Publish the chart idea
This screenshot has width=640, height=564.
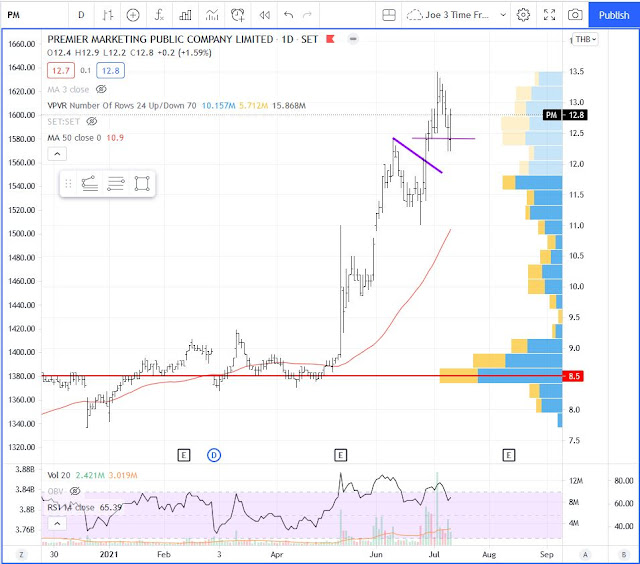coord(614,15)
